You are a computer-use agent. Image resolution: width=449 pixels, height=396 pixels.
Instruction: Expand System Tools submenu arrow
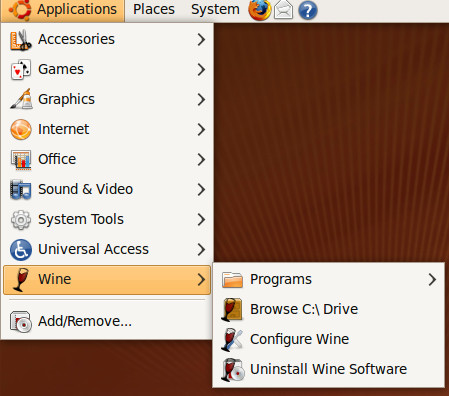coord(201,219)
